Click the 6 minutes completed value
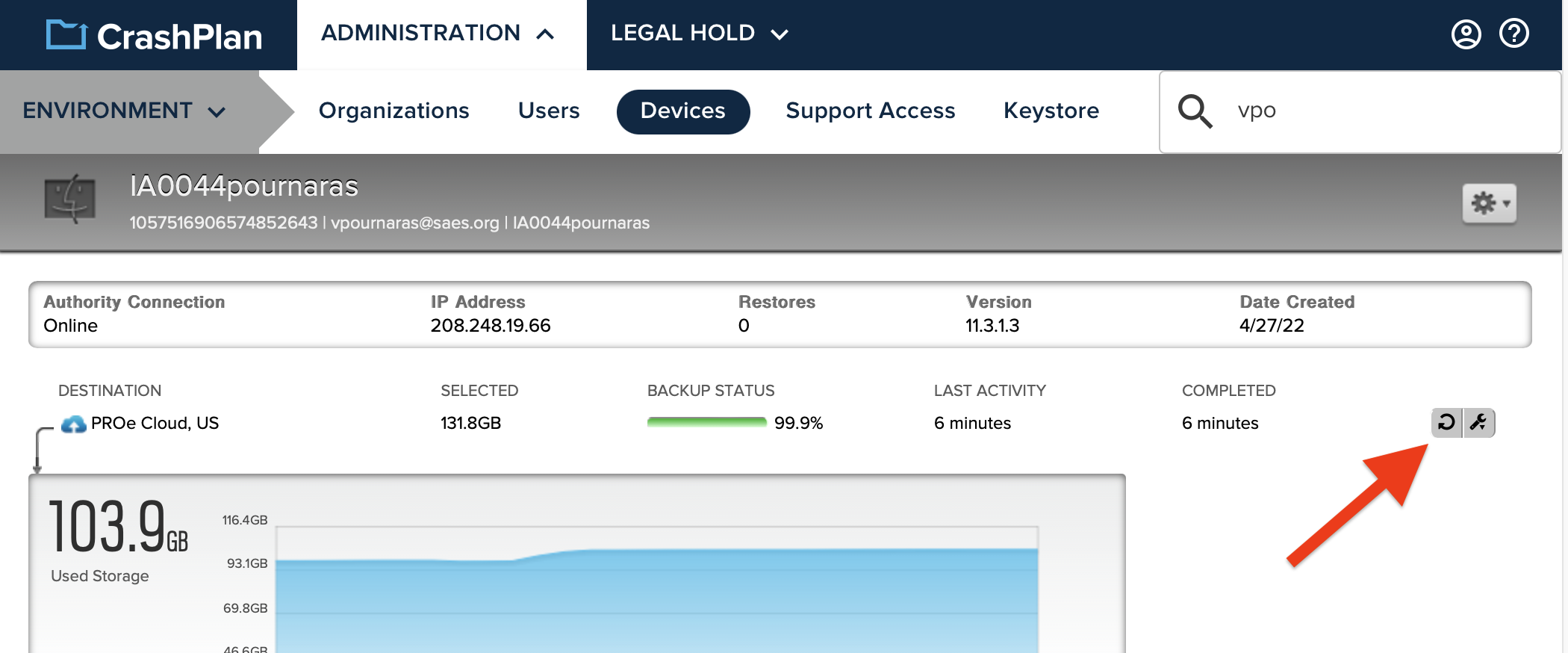 point(1220,423)
